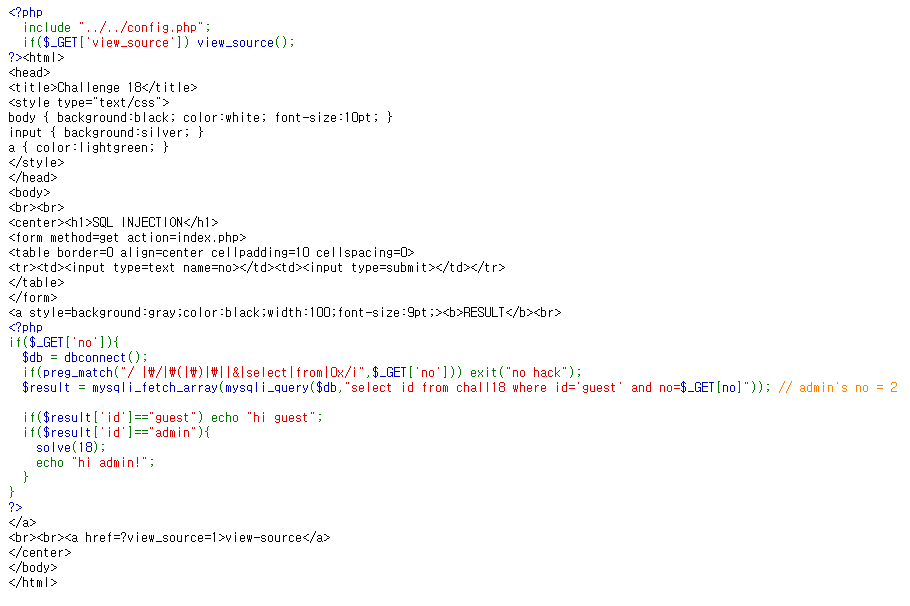Click the SQL INJECTION heading line
Screen dimensions: 910x606
pos(113,223)
